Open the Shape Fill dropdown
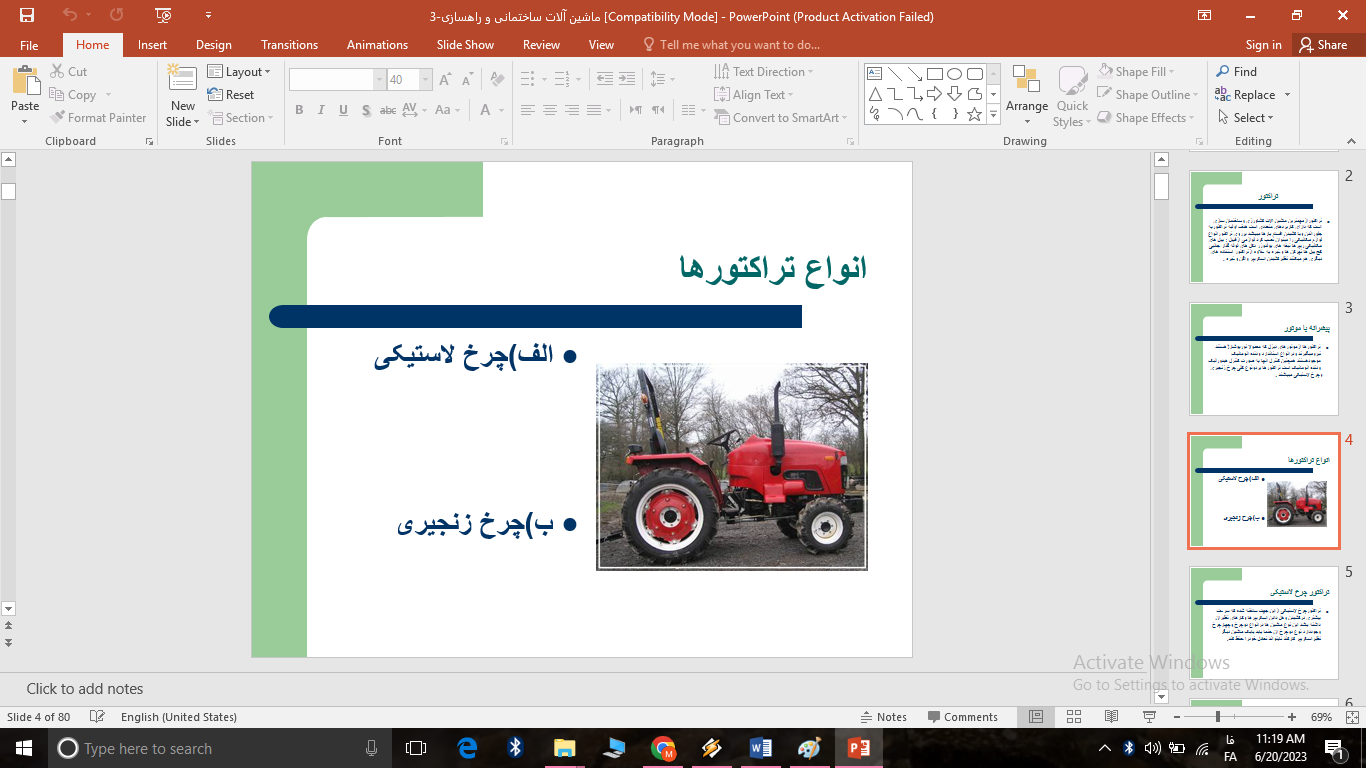The height and width of the screenshot is (768, 1366). [x=1139, y=71]
